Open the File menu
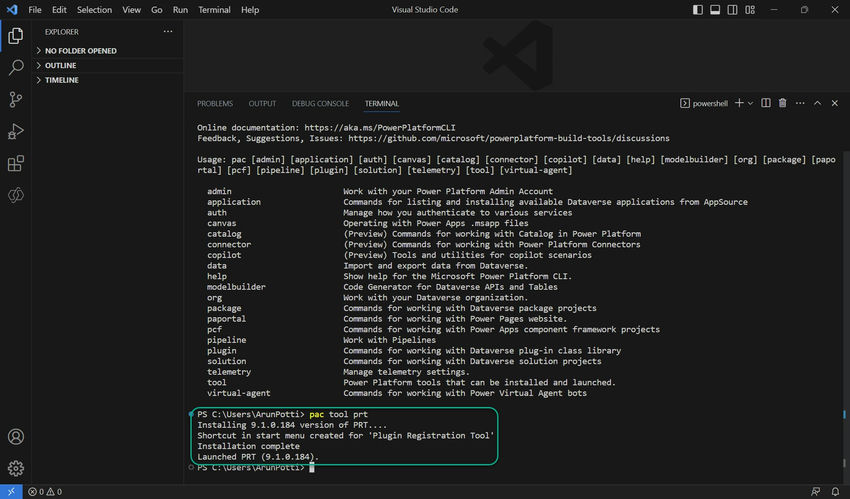 [x=35, y=10]
